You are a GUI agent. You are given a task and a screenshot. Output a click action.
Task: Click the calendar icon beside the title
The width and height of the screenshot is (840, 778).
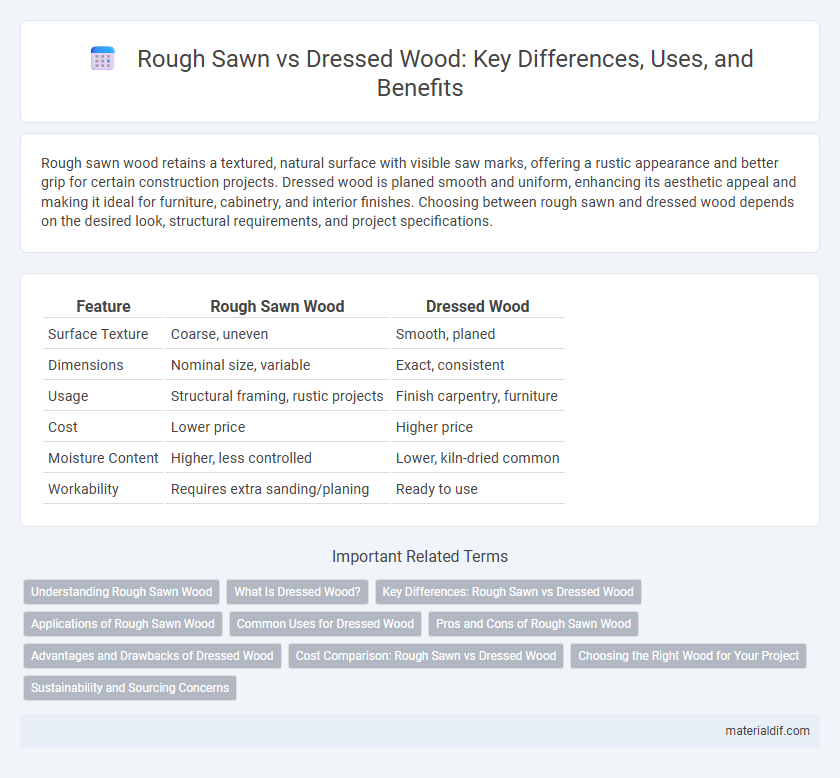click(x=102, y=58)
